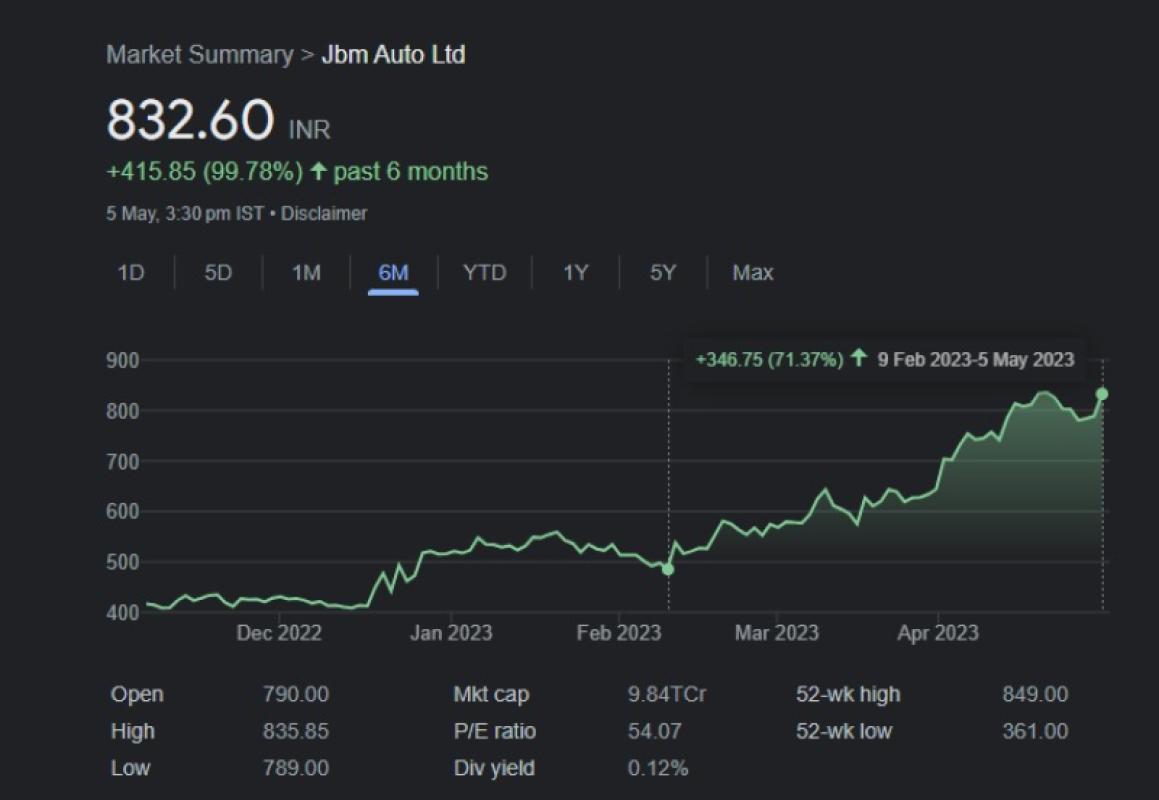Select the 1D time range tab

click(x=131, y=273)
